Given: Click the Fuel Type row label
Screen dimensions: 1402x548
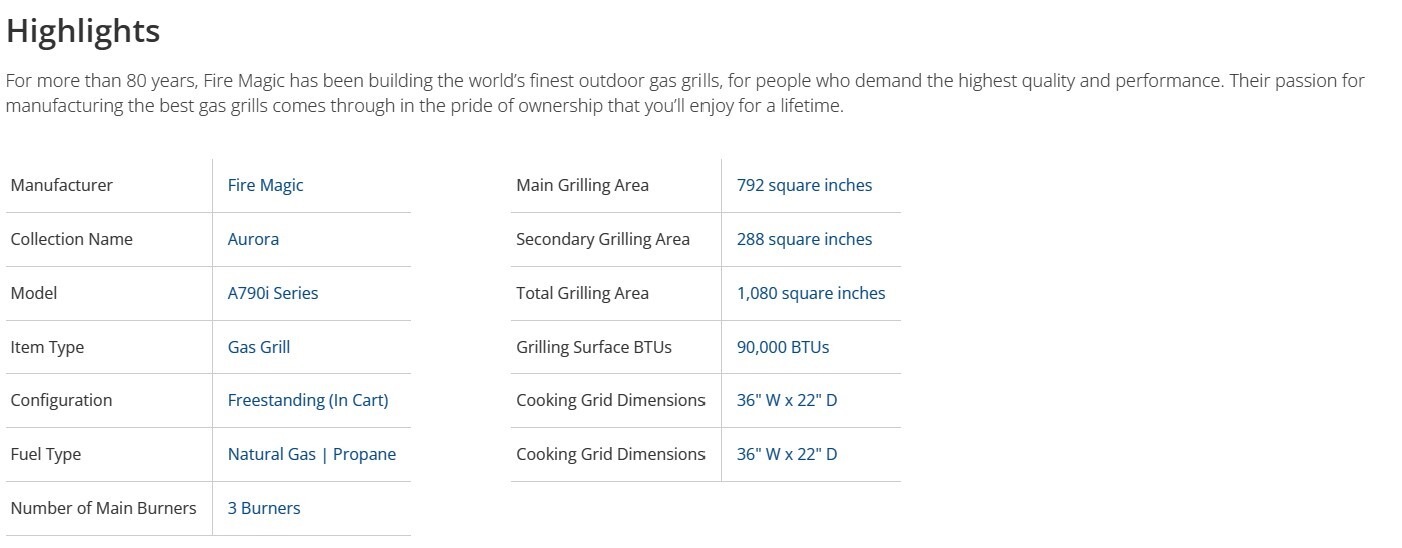Looking at the screenshot, I should pos(46,454).
